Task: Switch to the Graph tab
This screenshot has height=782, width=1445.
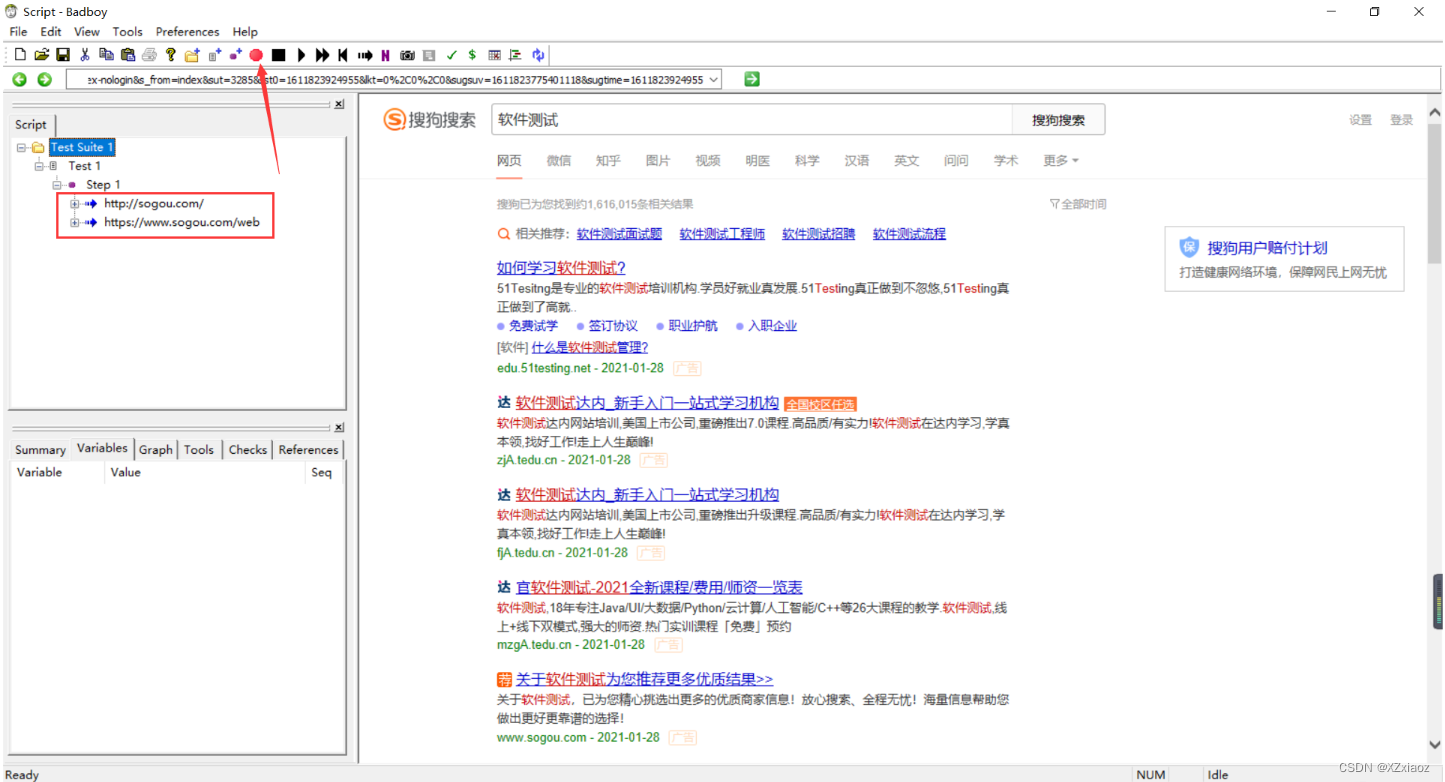Action: (155, 450)
